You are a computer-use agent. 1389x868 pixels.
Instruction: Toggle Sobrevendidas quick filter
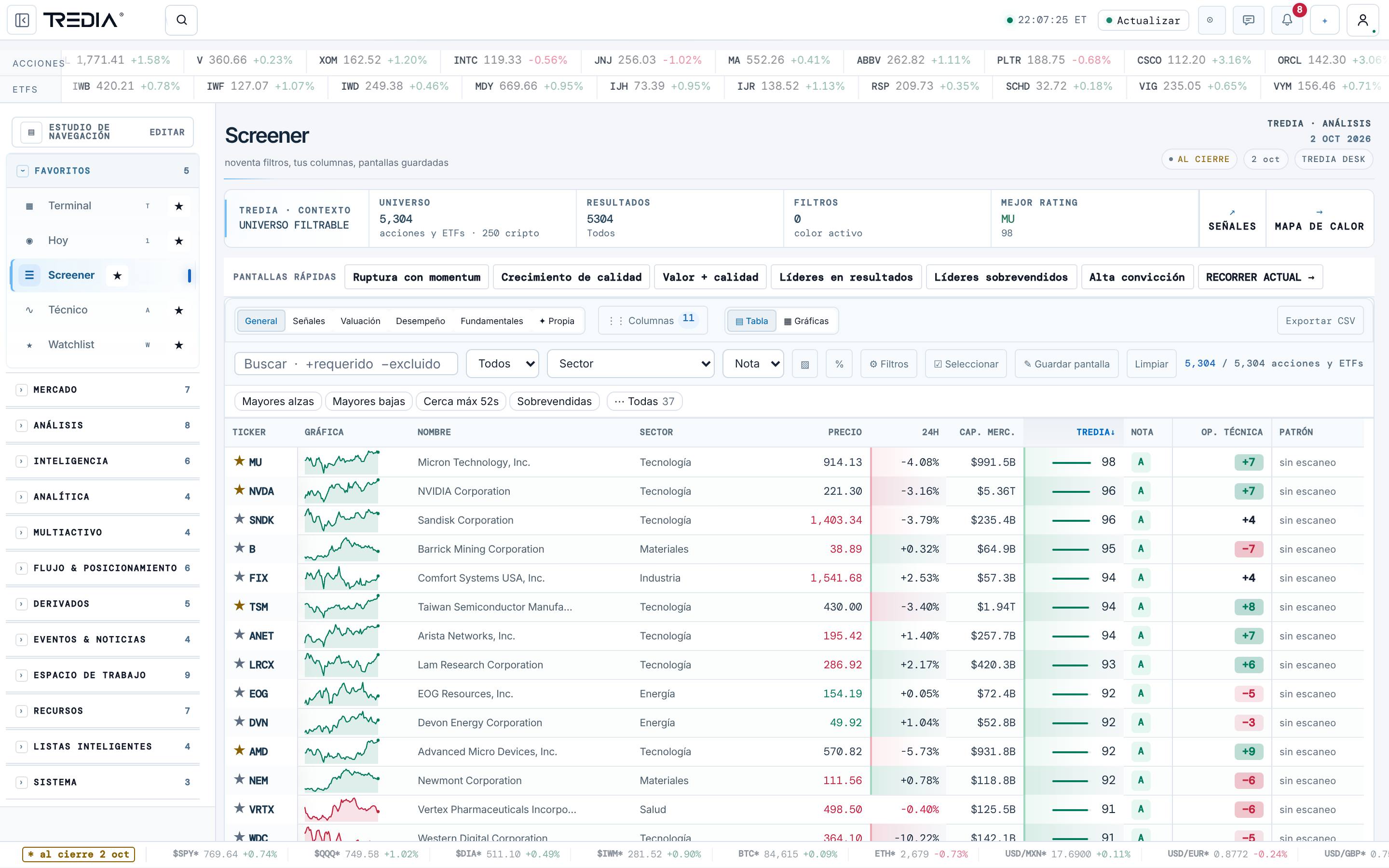coord(555,401)
